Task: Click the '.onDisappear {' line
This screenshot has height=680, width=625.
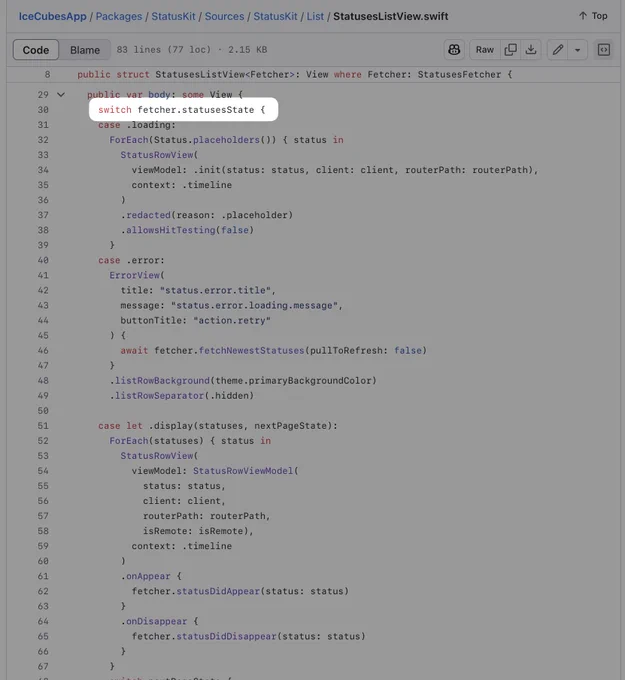Action: coord(160,621)
